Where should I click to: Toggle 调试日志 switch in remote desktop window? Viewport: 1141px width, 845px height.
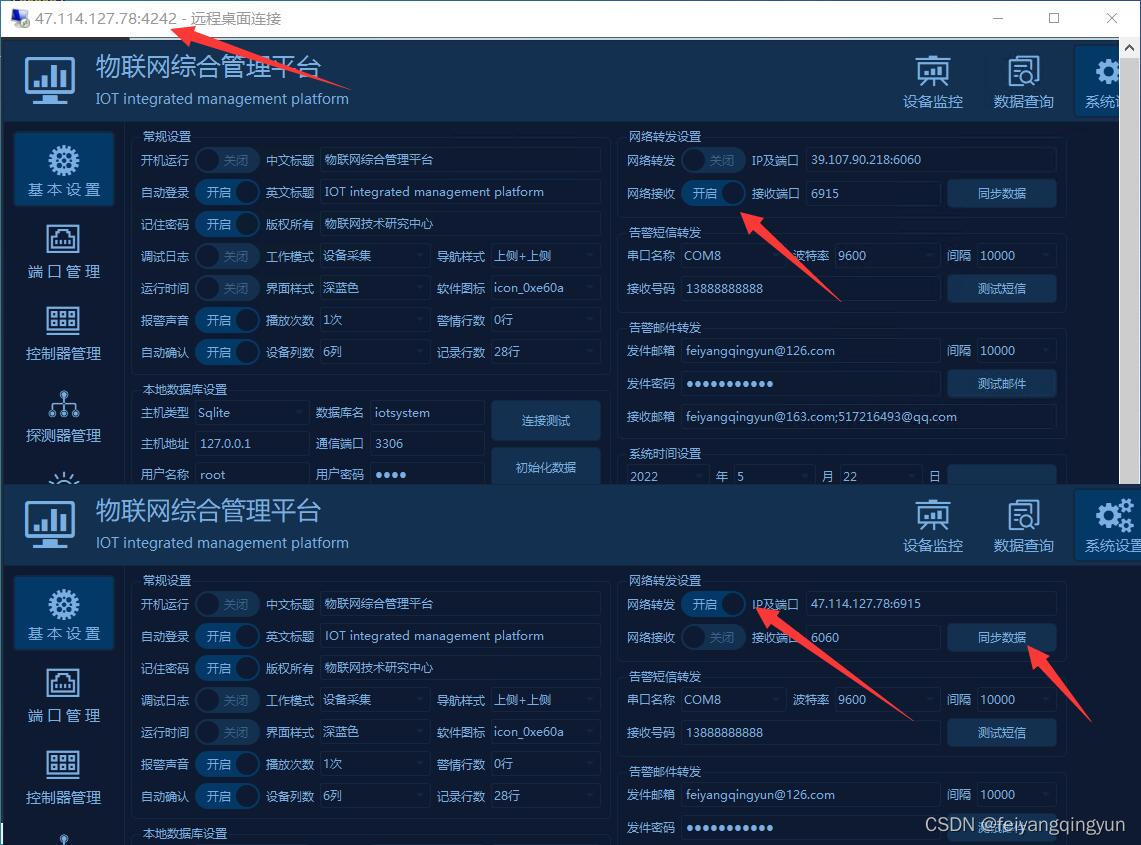click(227, 256)
